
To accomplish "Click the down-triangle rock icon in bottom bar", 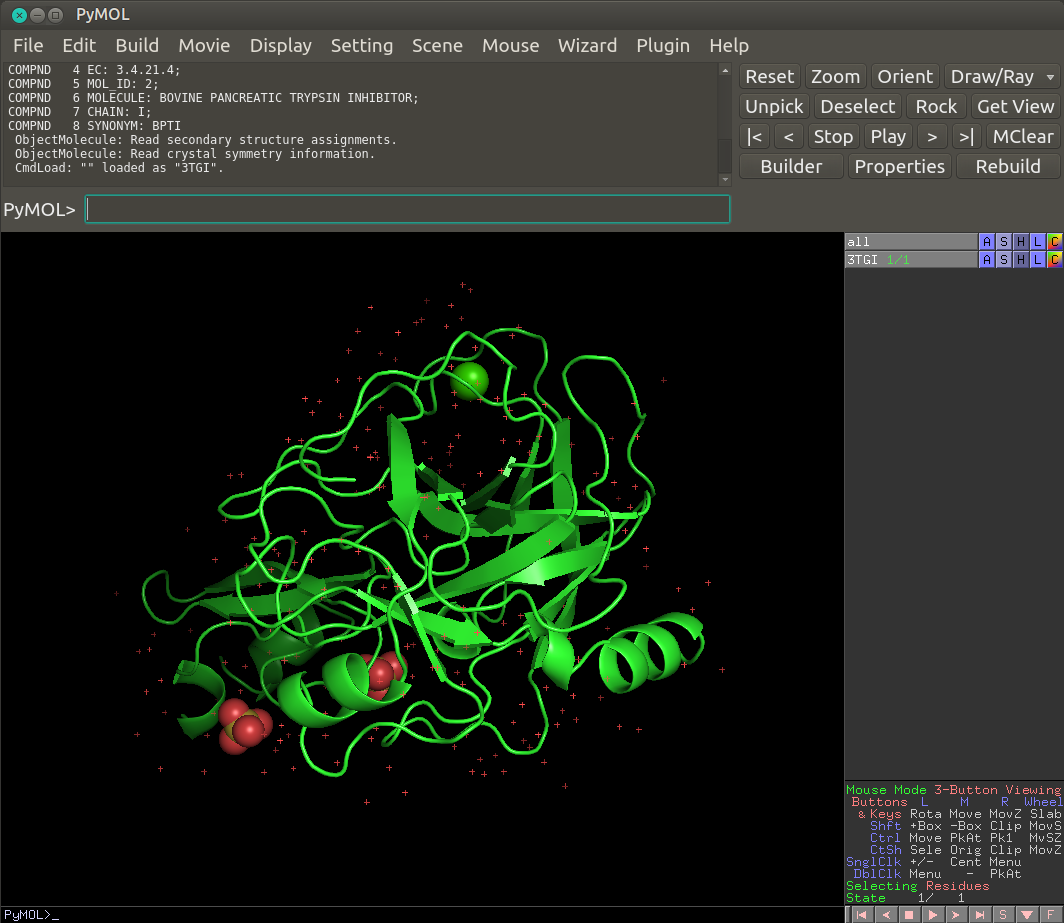I will [x=1027, y=915].
